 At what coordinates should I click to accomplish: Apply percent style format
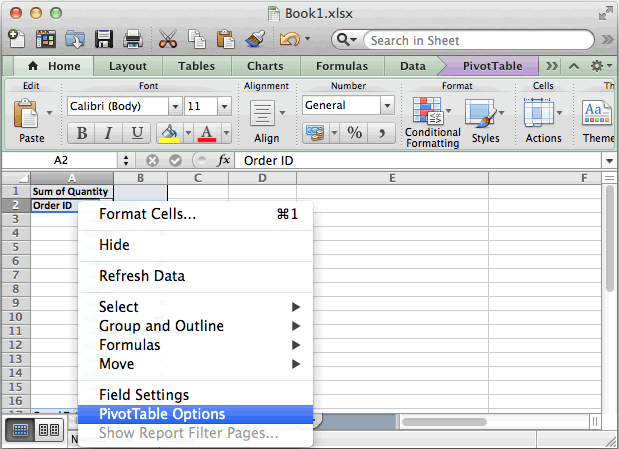tap(354, 133)
